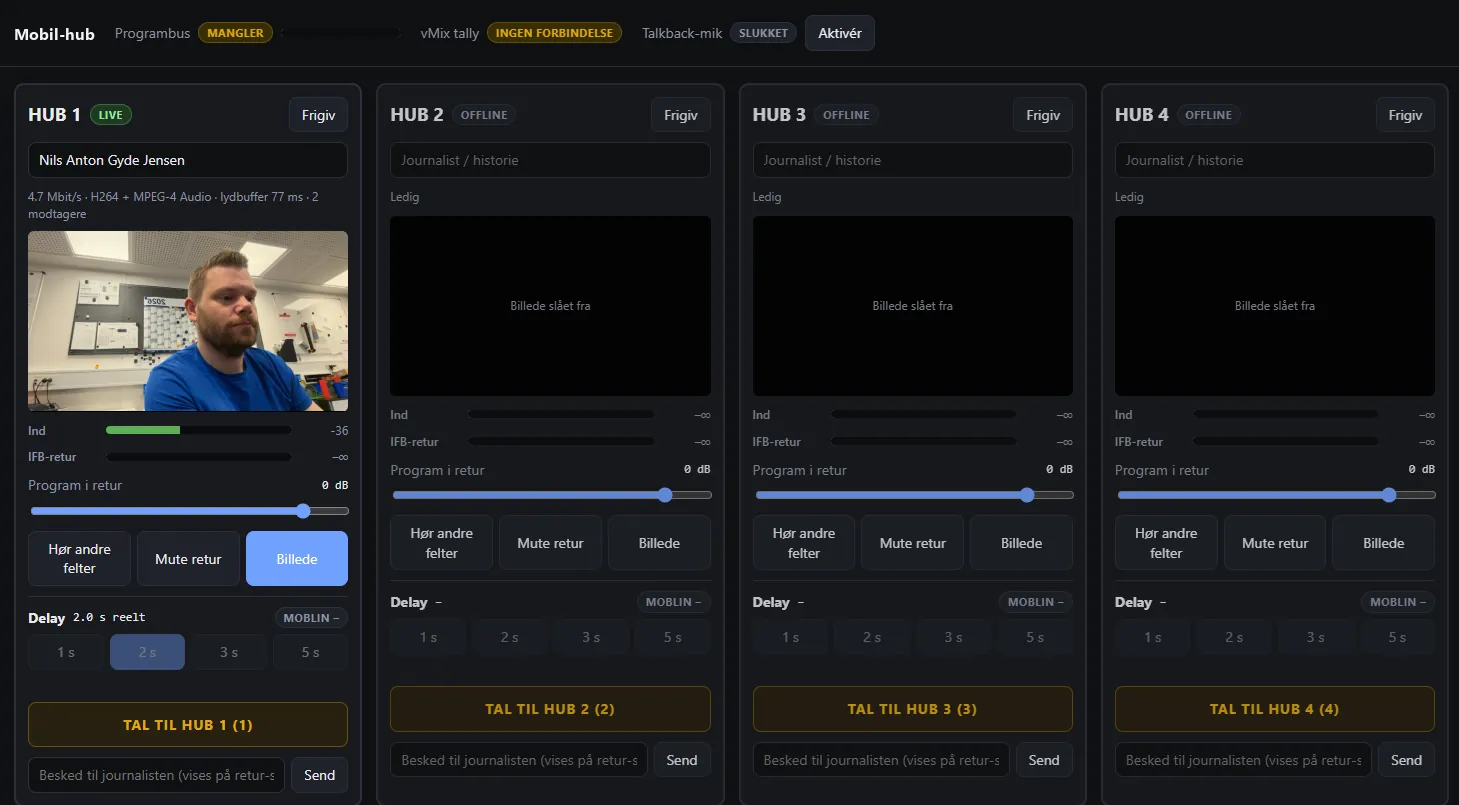Choose 3 s delay on HUB 2
The width and height of the screenshot is (1459, 805).
[x=591, y=637]
